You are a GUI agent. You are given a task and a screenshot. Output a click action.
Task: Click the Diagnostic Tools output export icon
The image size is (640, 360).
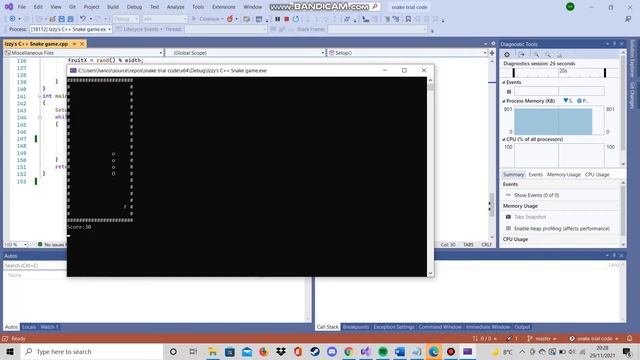(x=521, y=54)
